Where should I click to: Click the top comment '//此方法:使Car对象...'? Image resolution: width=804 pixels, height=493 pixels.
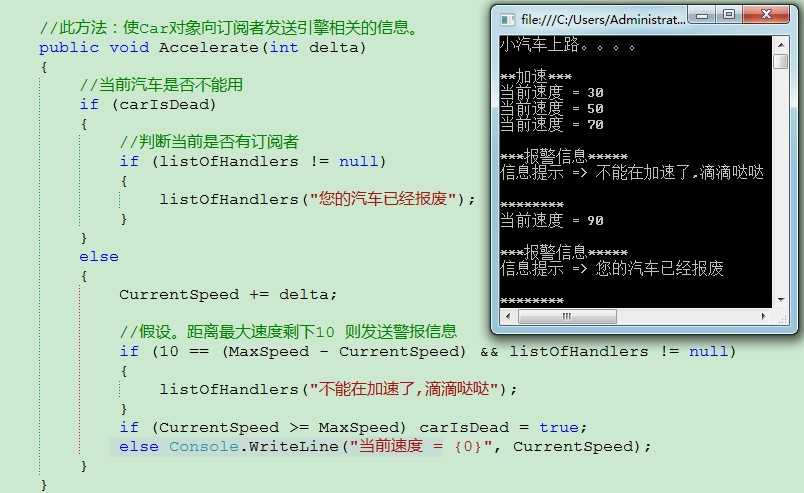231,27
